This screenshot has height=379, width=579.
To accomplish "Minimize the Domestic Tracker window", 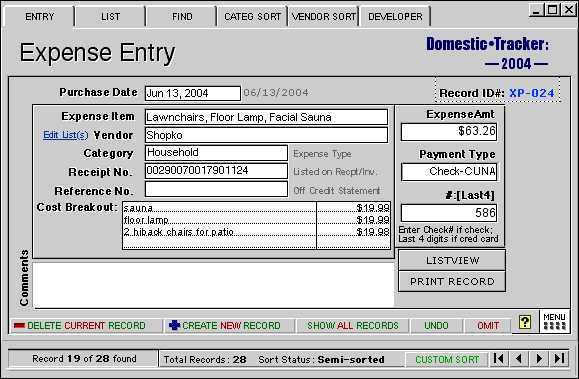I will tap(537, 10).
